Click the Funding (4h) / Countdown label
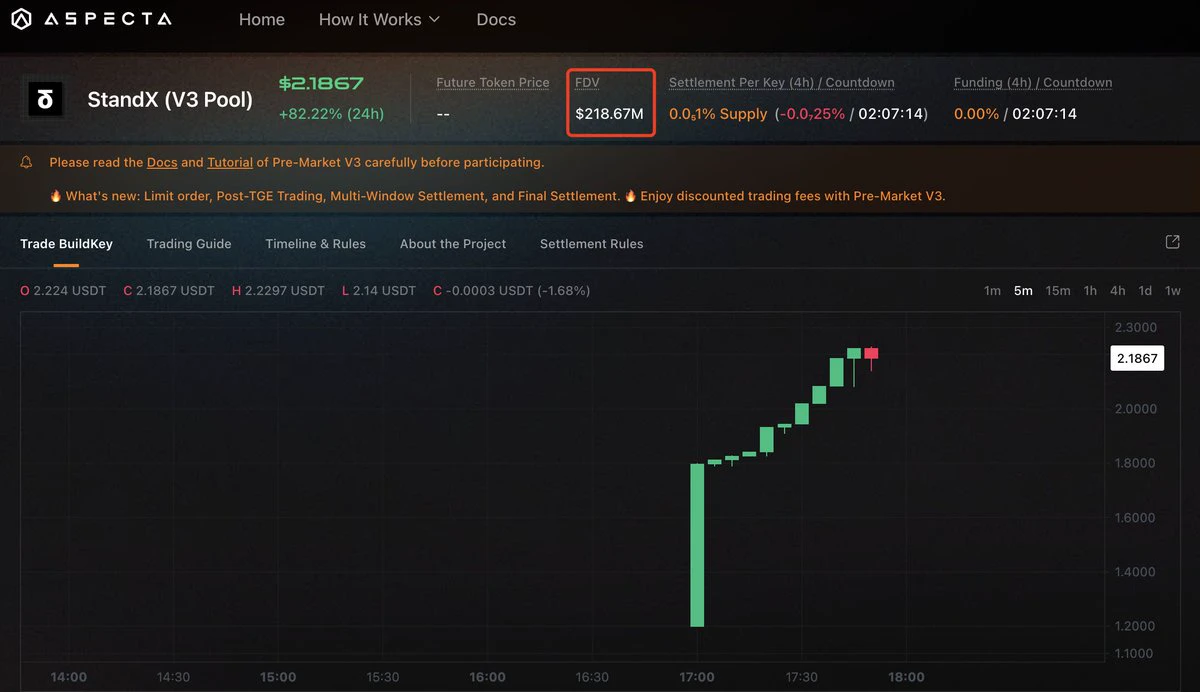The height and width of the screenshot is (692, 1200). tap(1033, 83)
